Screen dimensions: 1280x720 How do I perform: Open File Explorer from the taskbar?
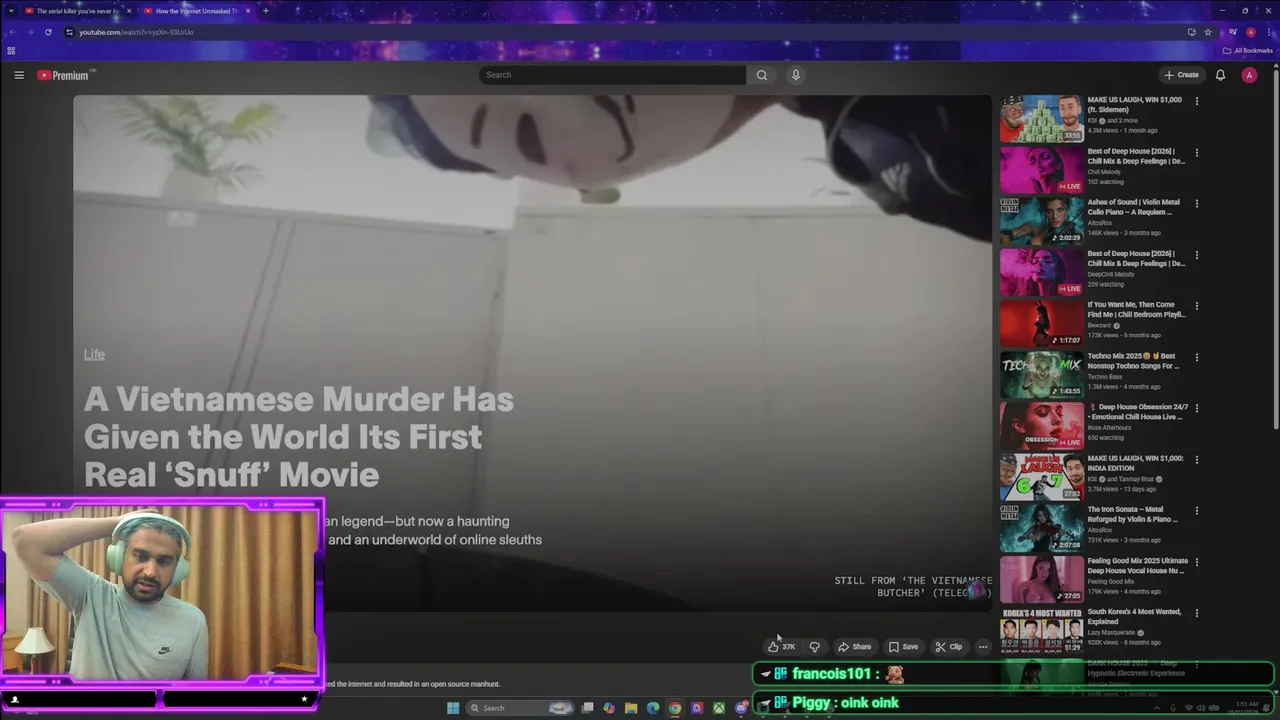(x=631, y=708)
